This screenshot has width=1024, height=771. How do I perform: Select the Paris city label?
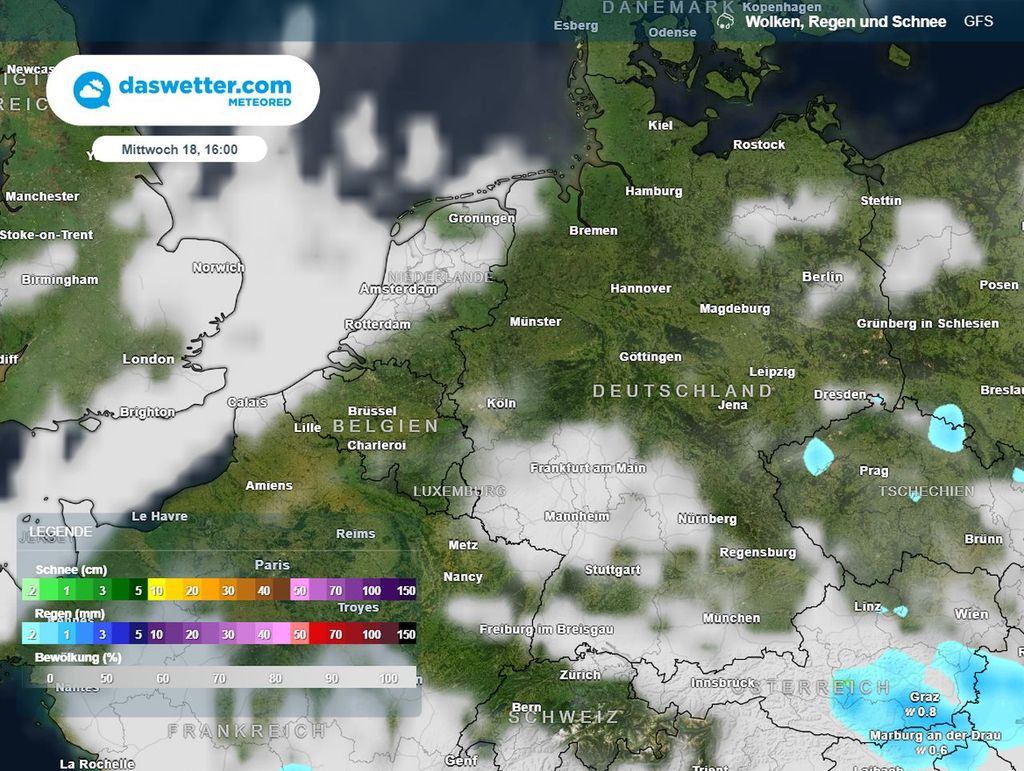(272, 565)
